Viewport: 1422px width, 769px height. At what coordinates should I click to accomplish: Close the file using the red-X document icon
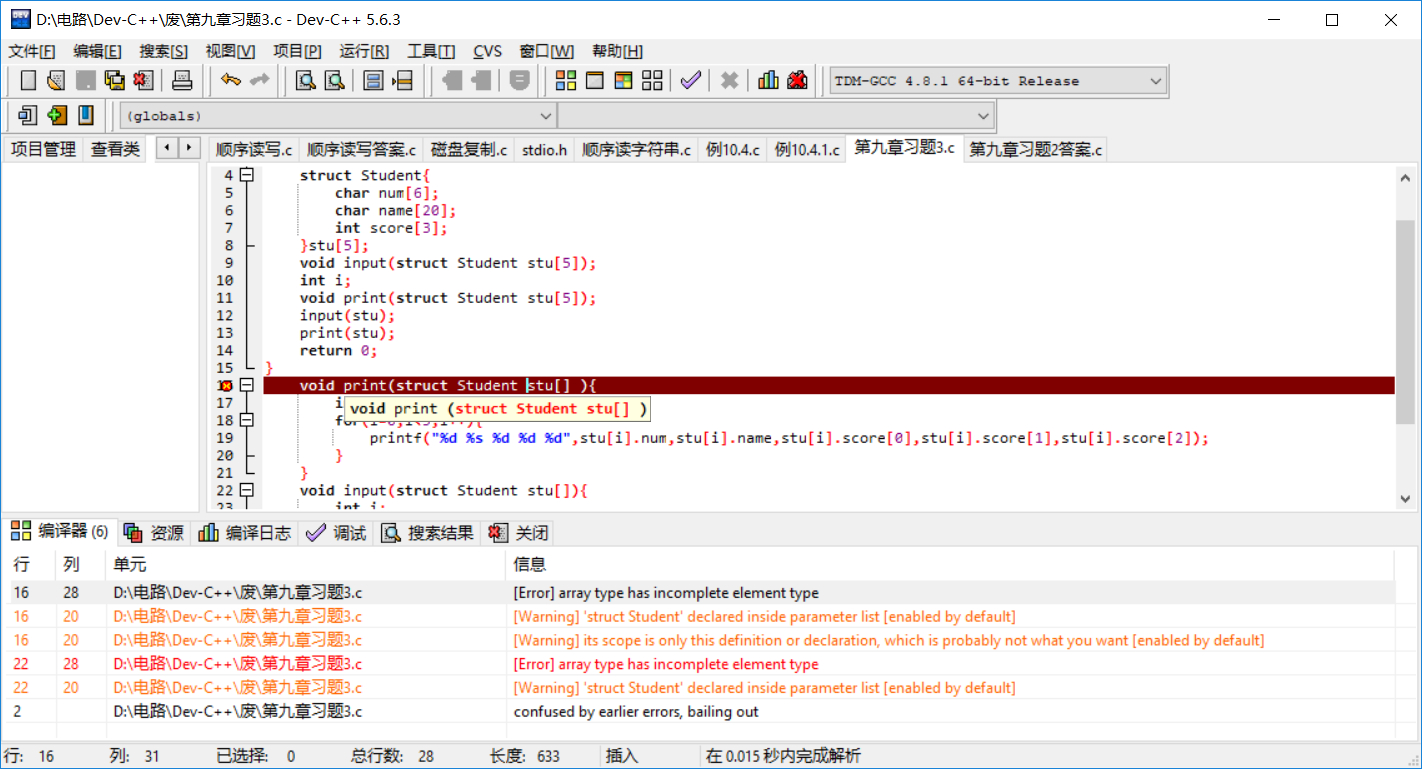pos(143,81)
